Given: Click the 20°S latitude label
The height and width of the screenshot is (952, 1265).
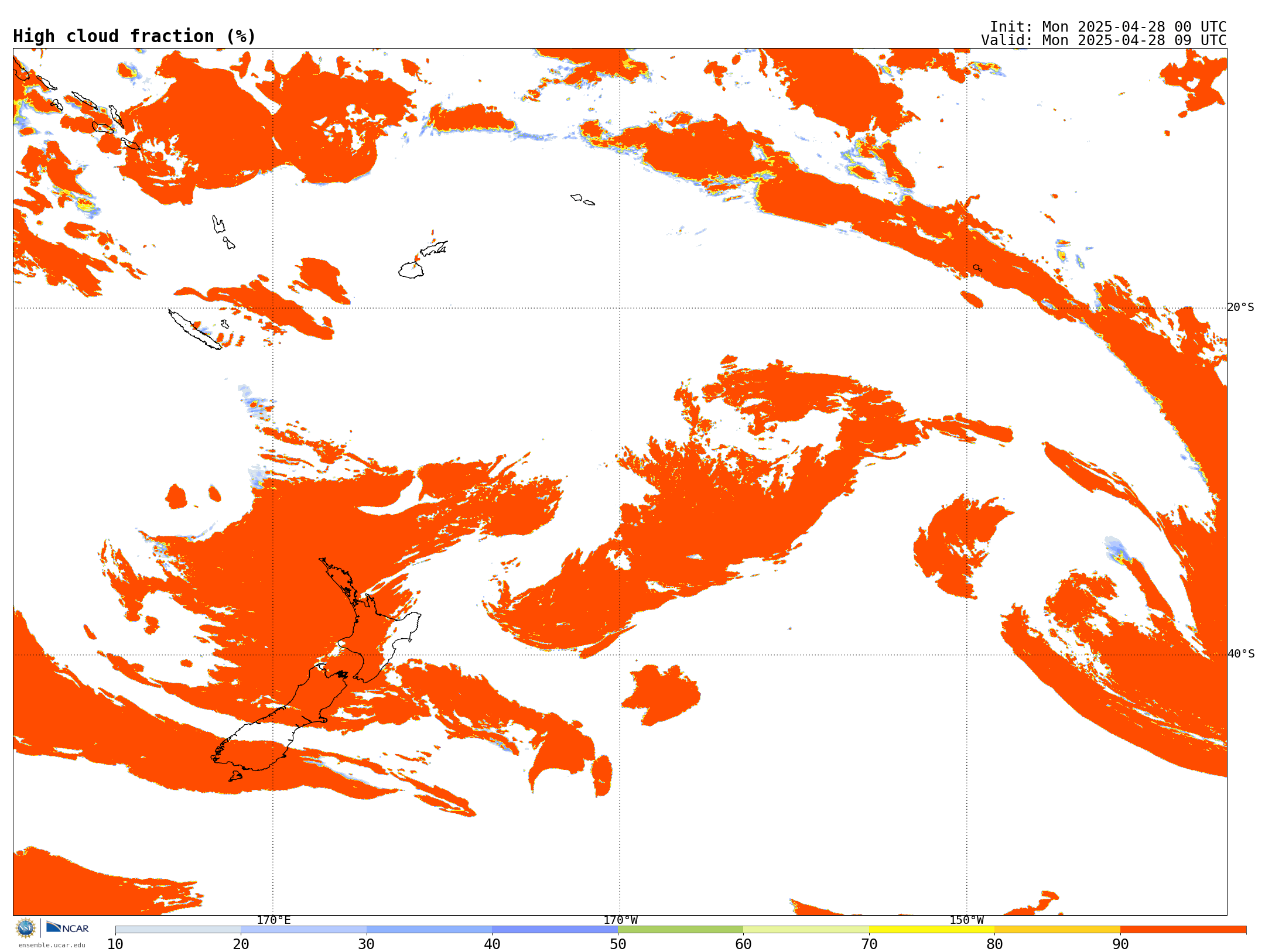Looking at the screenshot, I should coord(1240,307).
